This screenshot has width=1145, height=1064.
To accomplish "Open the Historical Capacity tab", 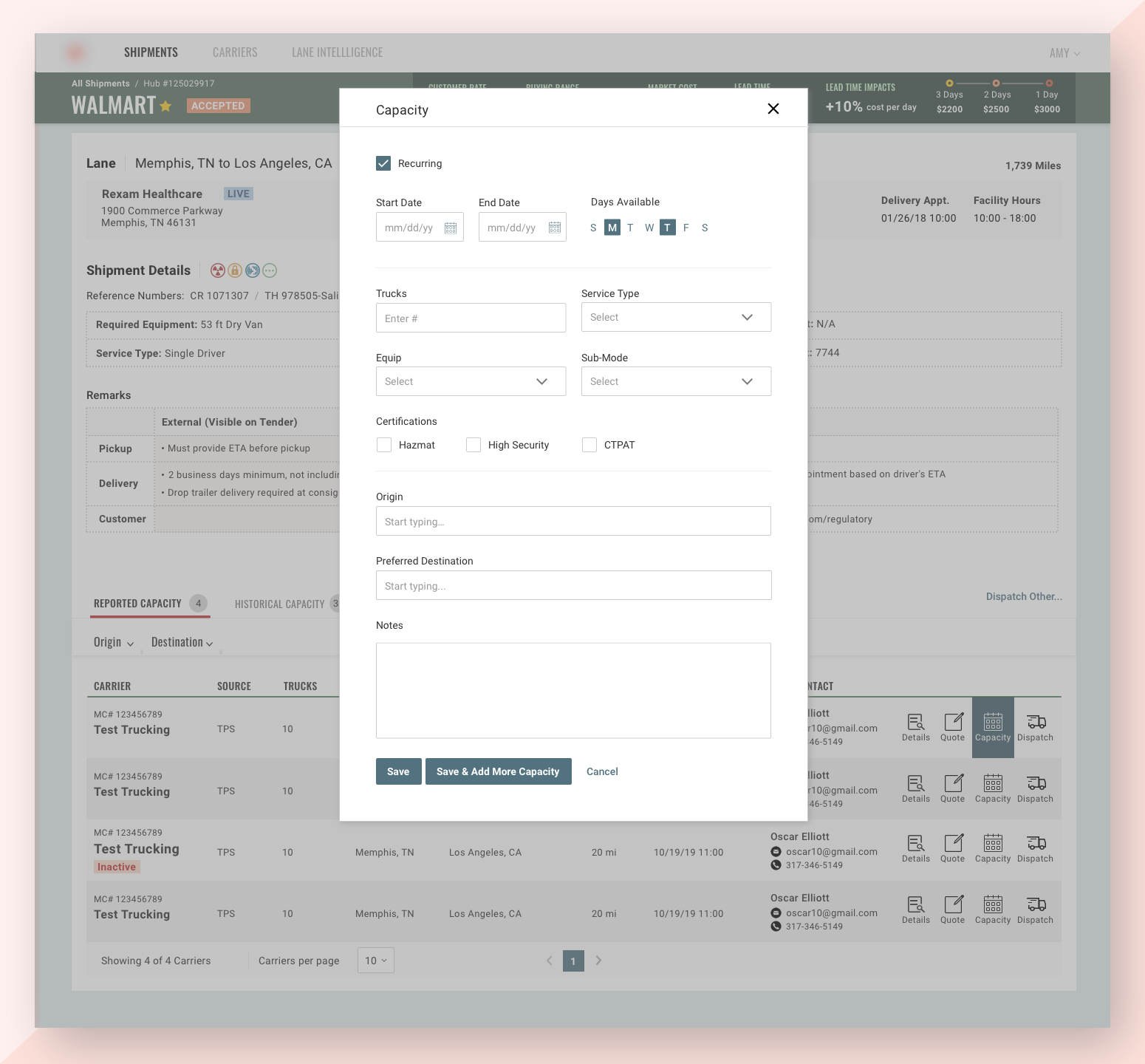I will coord(280,604).
